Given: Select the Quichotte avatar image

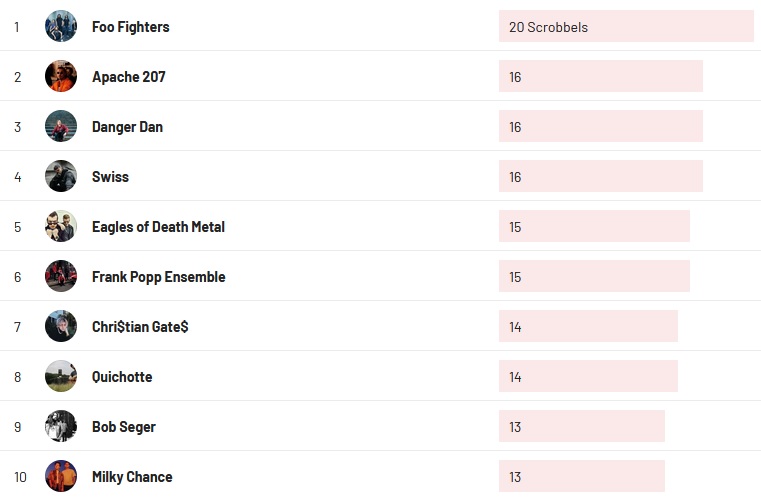Looking at the screenshot, I should (x=61, y=377).
